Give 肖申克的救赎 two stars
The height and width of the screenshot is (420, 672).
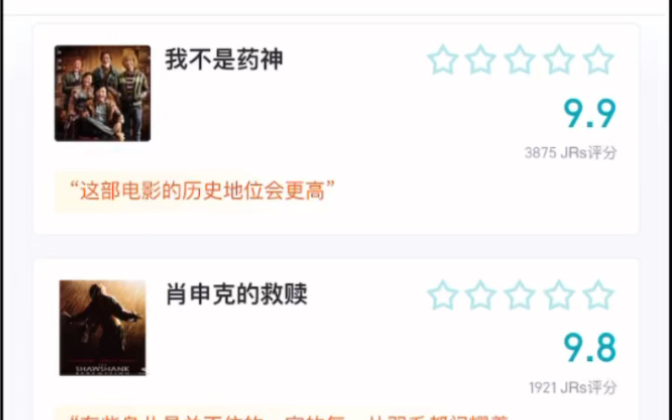coord(480,295)
